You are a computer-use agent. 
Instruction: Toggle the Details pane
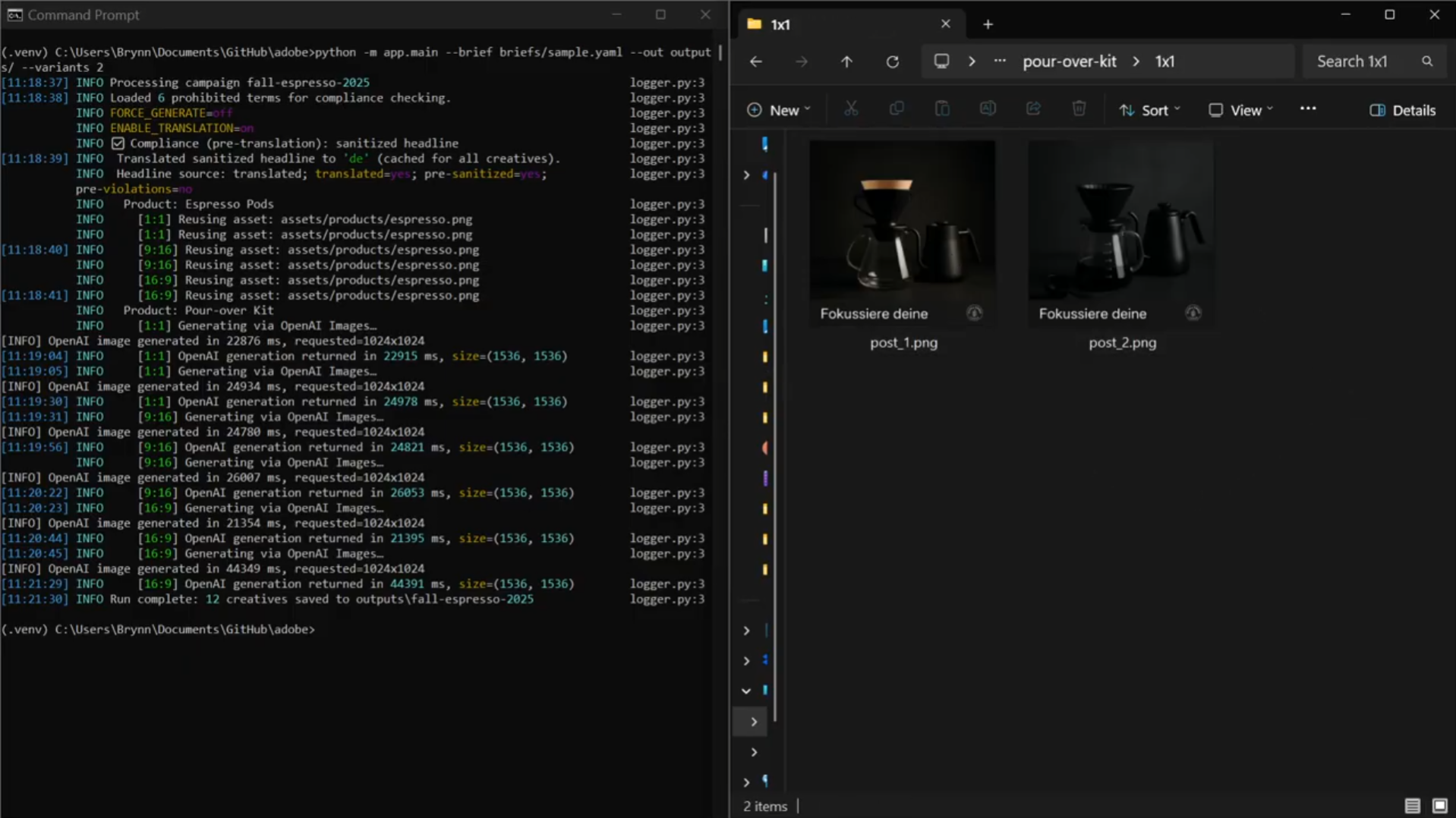pyautogui.click(x=1402, y=110)
